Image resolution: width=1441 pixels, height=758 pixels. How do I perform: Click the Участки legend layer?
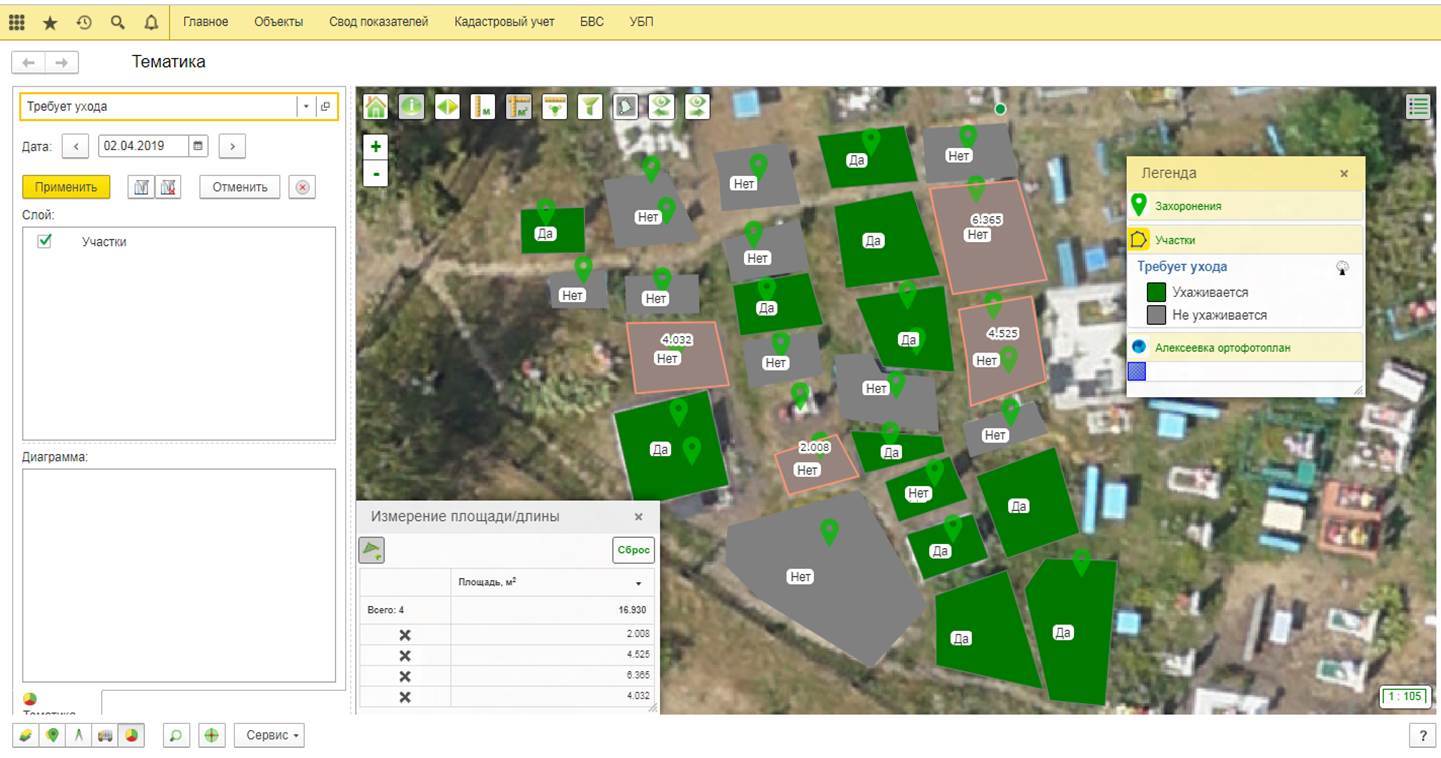pyautogui.click(x=1175, y=240)
